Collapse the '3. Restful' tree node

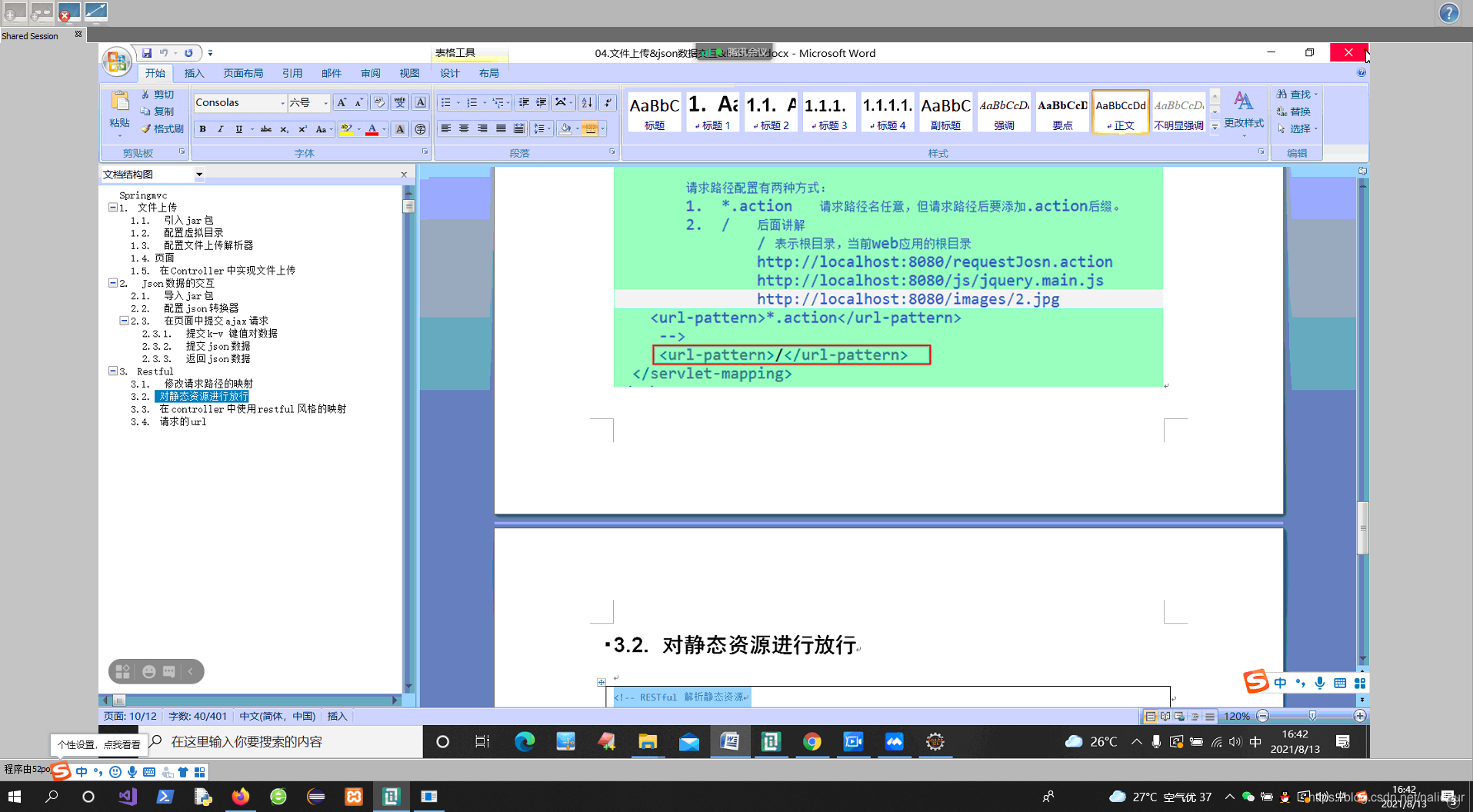(x=112, y=371)
